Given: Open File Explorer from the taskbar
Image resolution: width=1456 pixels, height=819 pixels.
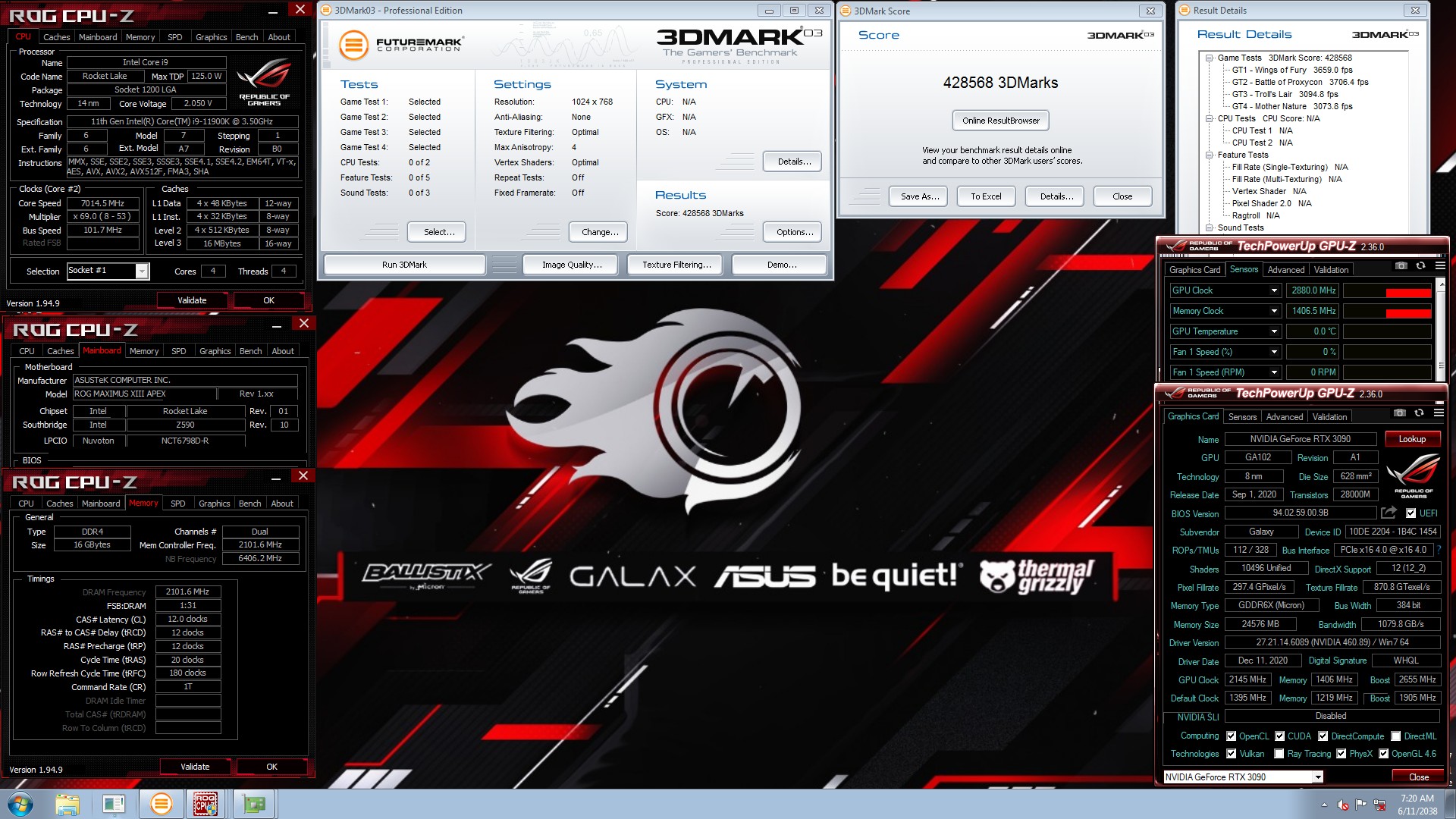Looking at the screenshot, I should pyautogui.click(x=67, y=804).
